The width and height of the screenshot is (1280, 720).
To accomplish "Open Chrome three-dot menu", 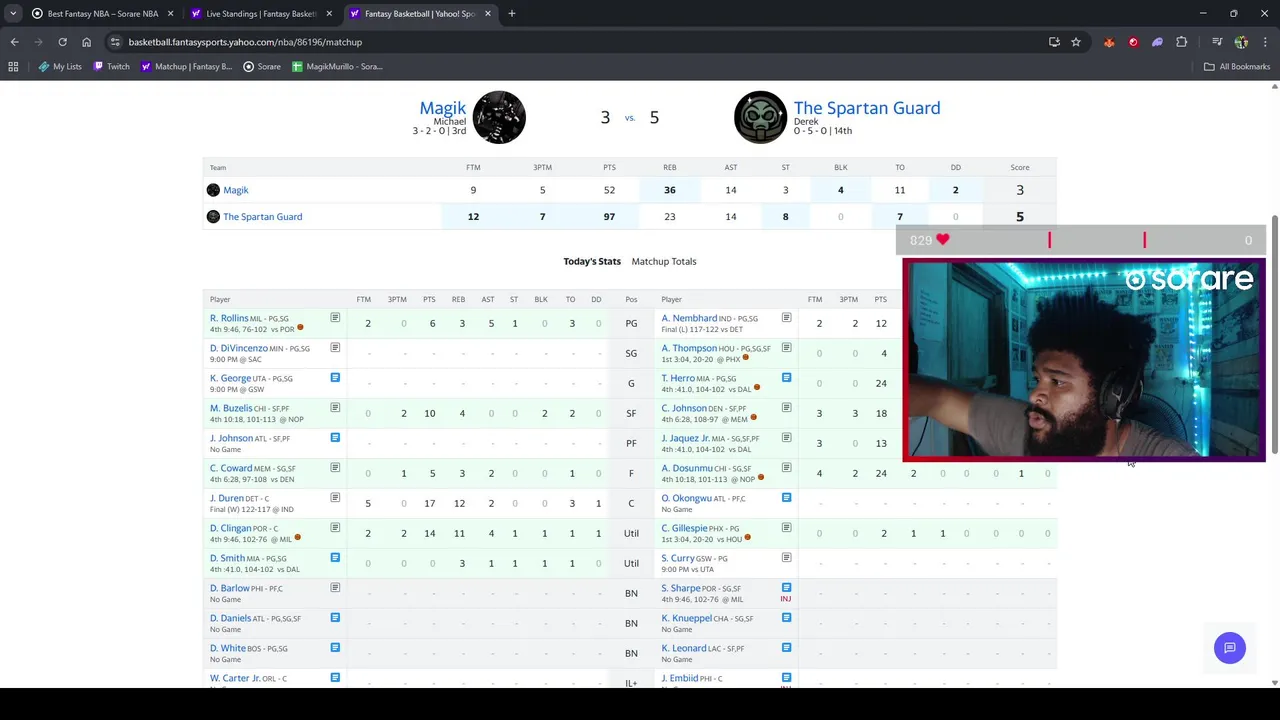I will (x=1264, y=42).
